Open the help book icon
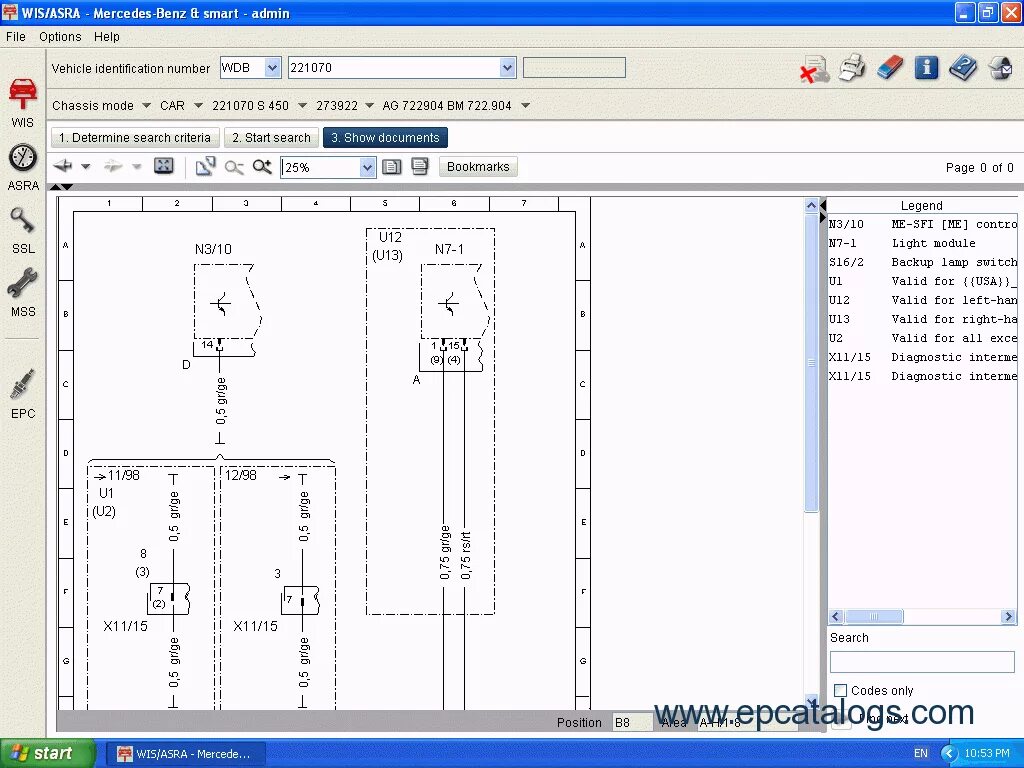Screen dimensions: 1024x768 [x=963, y=68]
